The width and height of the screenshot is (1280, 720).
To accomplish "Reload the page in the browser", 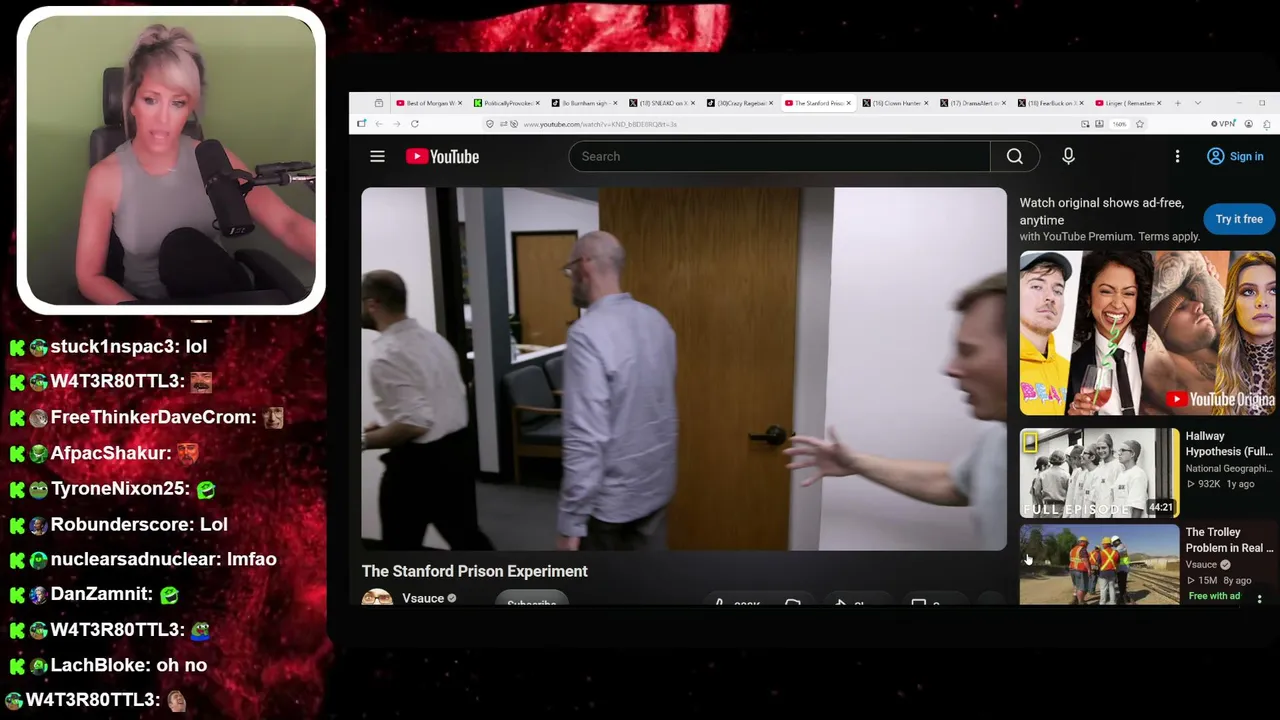I will tap(414, 124).
